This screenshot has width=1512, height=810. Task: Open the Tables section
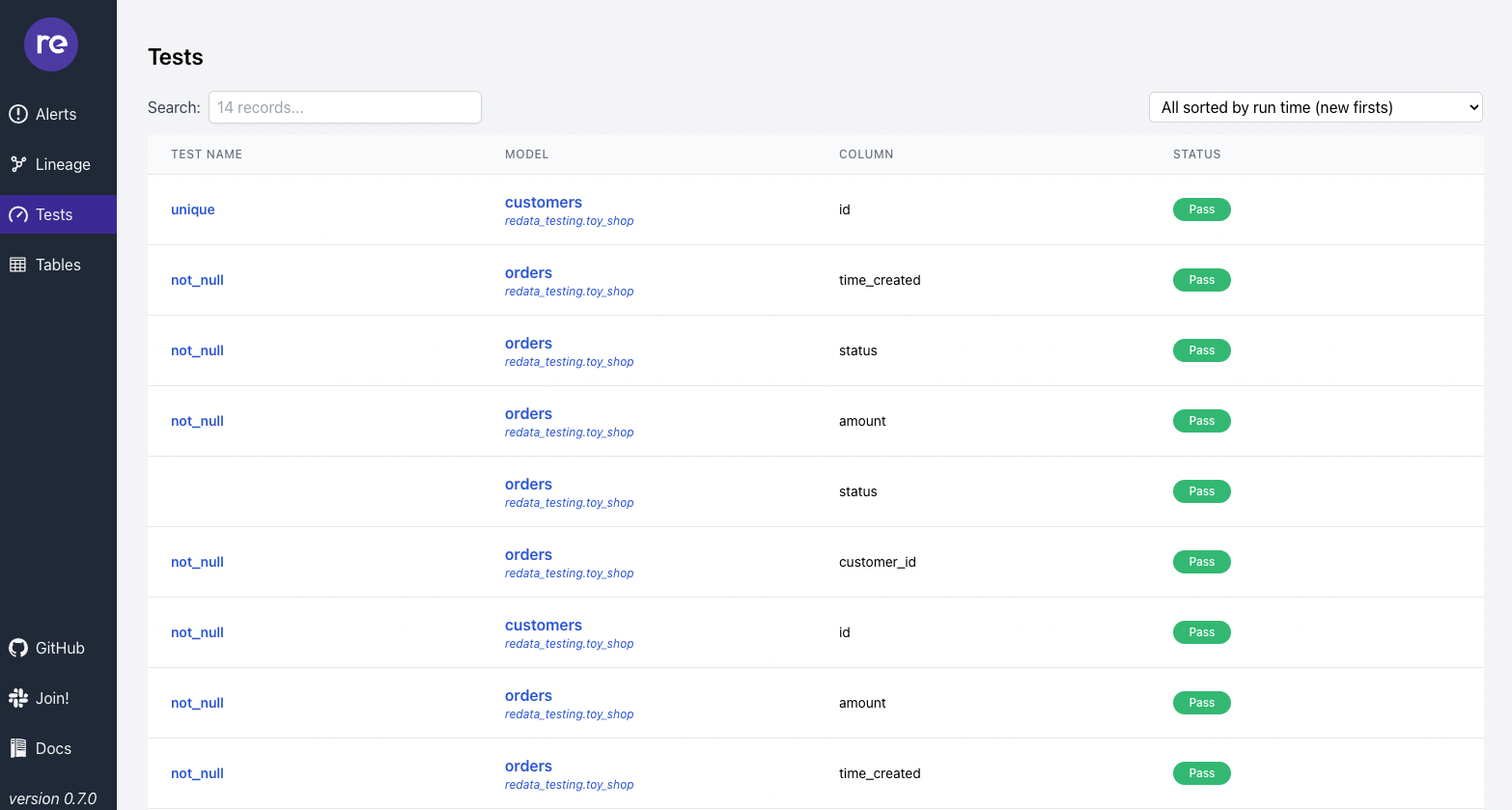58,265
